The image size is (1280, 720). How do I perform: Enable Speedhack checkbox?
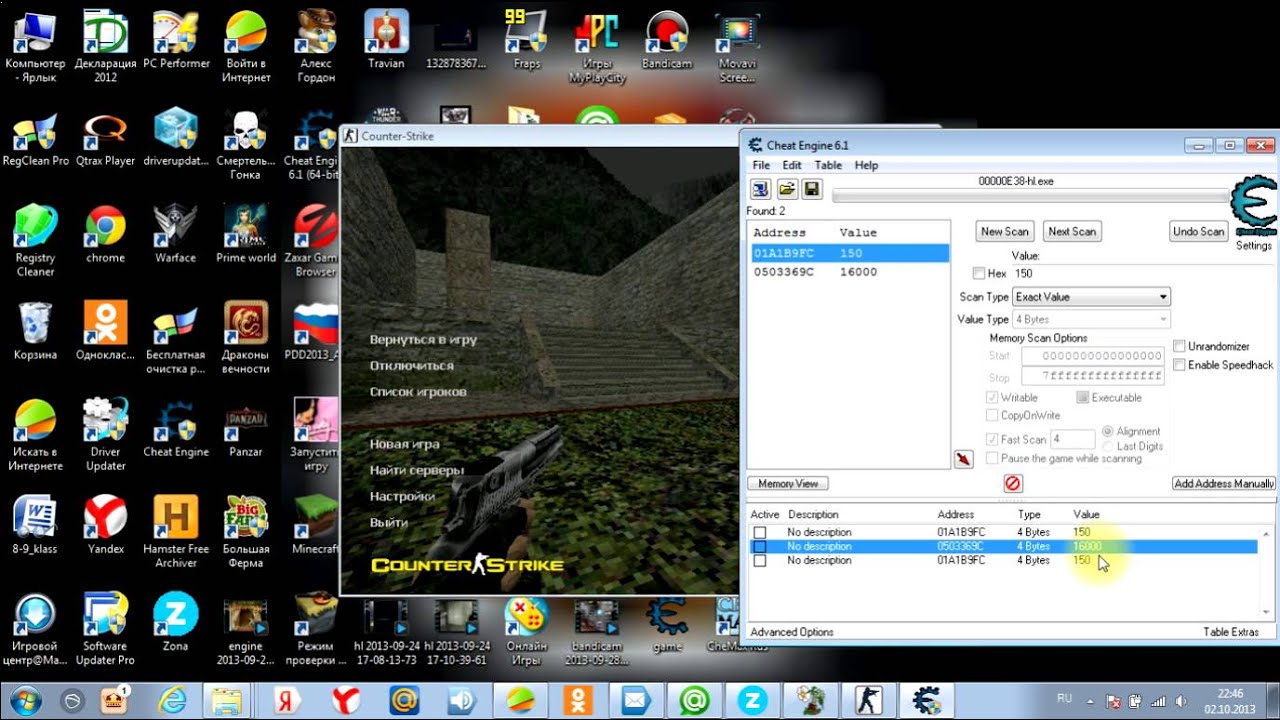(1179, 365)
